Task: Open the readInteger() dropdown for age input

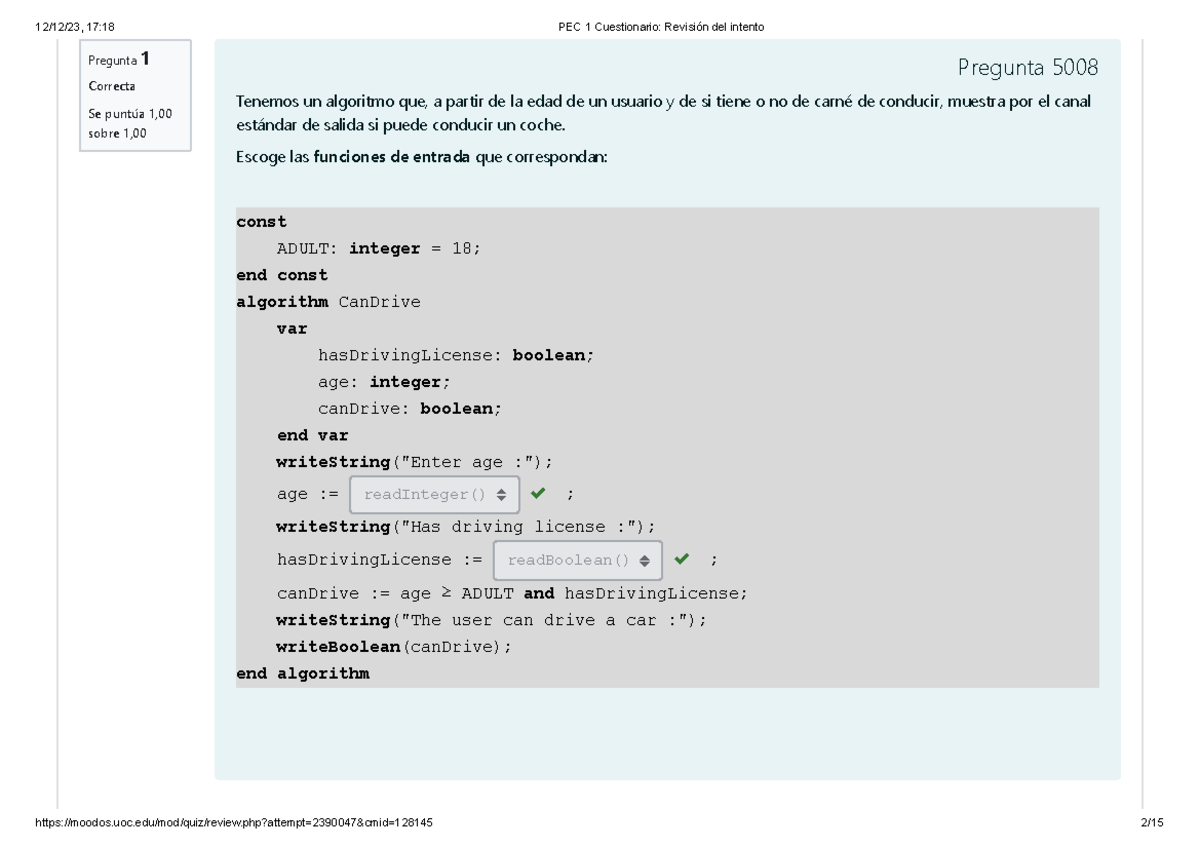Action: pos(434,493)
